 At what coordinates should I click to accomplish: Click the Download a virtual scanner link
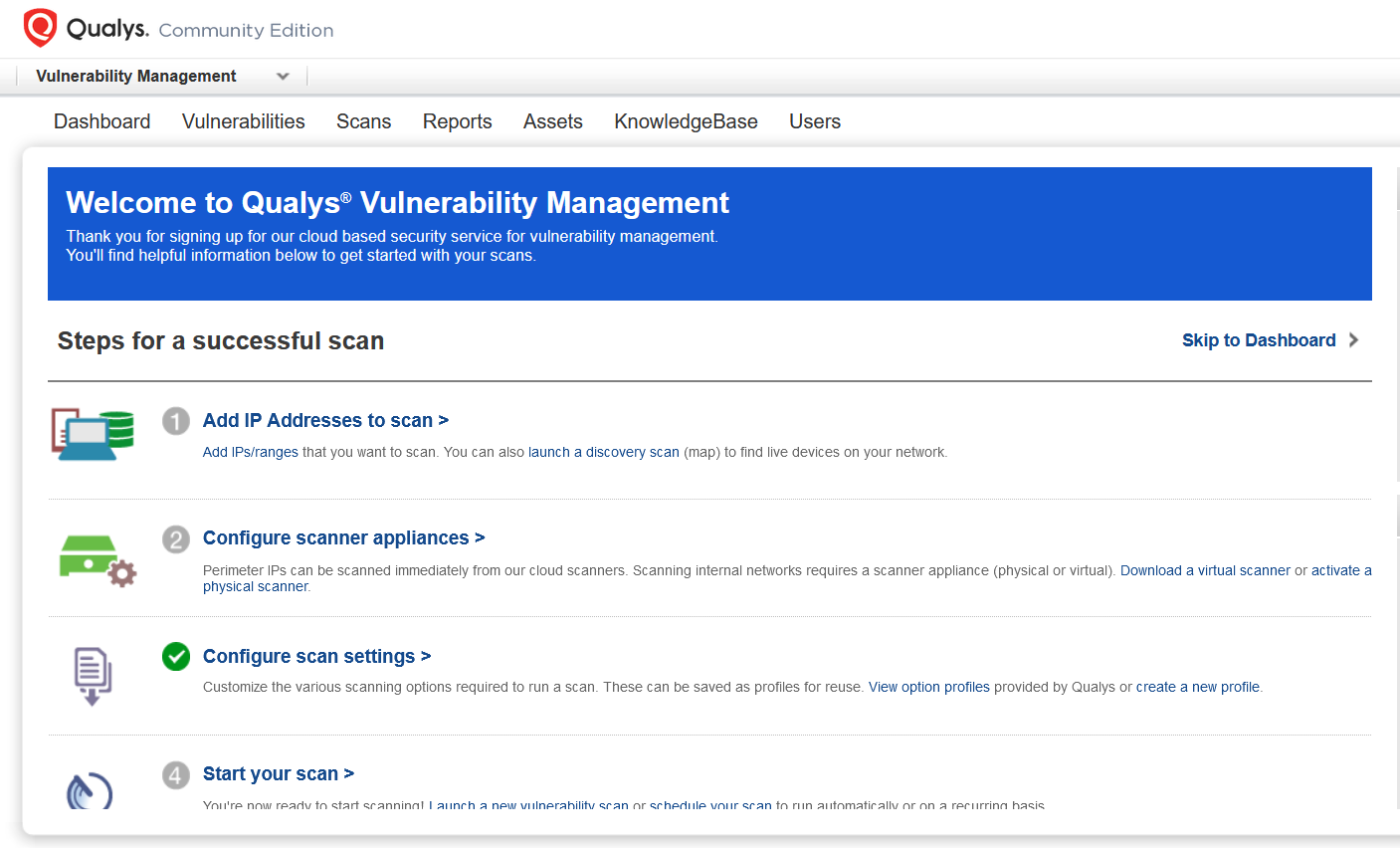[1205, 570]
